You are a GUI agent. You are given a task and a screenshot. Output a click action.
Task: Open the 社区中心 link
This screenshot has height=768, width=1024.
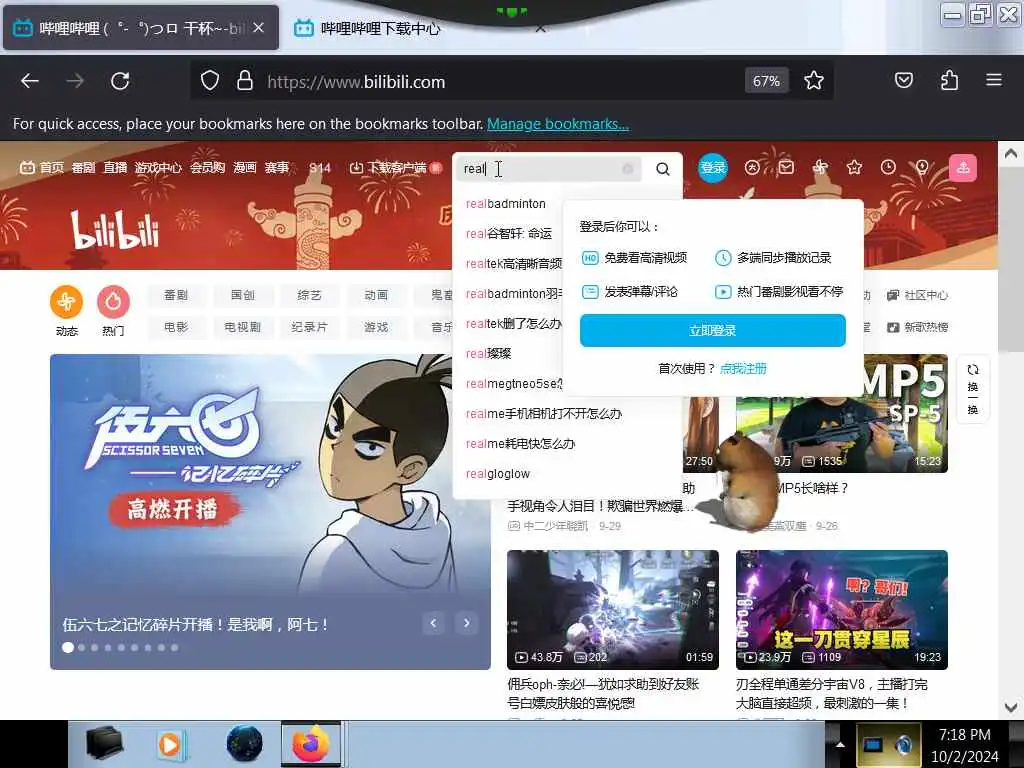(917, 295)
